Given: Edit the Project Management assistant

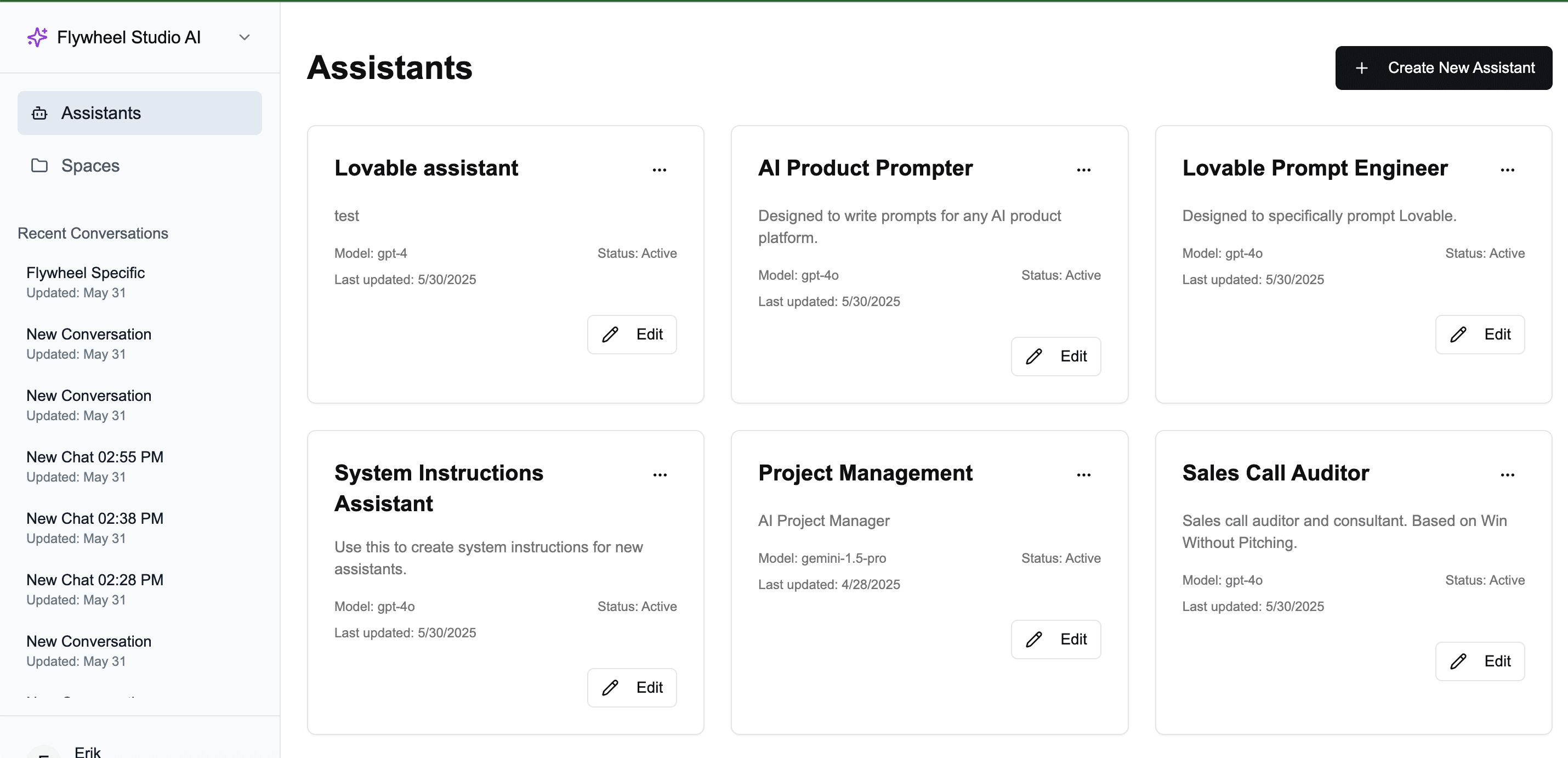Looking at the screenshot, I should click(x=1055, y=638).
